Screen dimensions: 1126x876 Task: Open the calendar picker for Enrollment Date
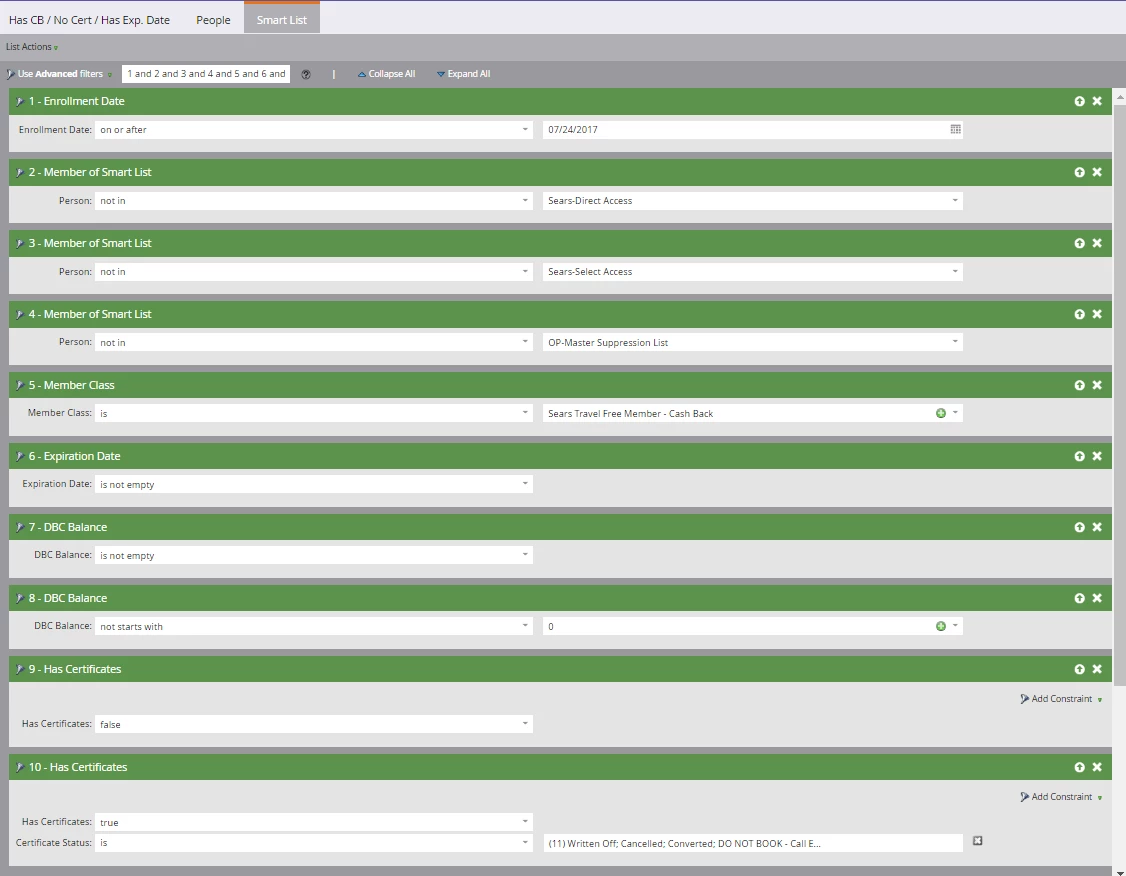(955, 129)
